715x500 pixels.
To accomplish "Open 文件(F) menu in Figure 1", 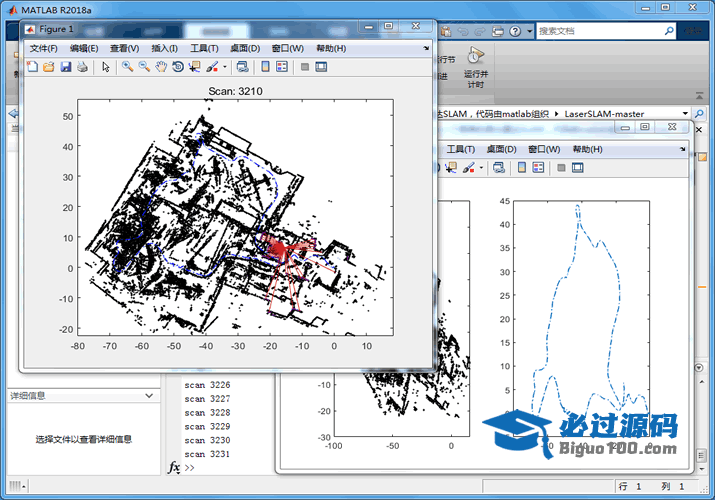I will click(43, 48).
